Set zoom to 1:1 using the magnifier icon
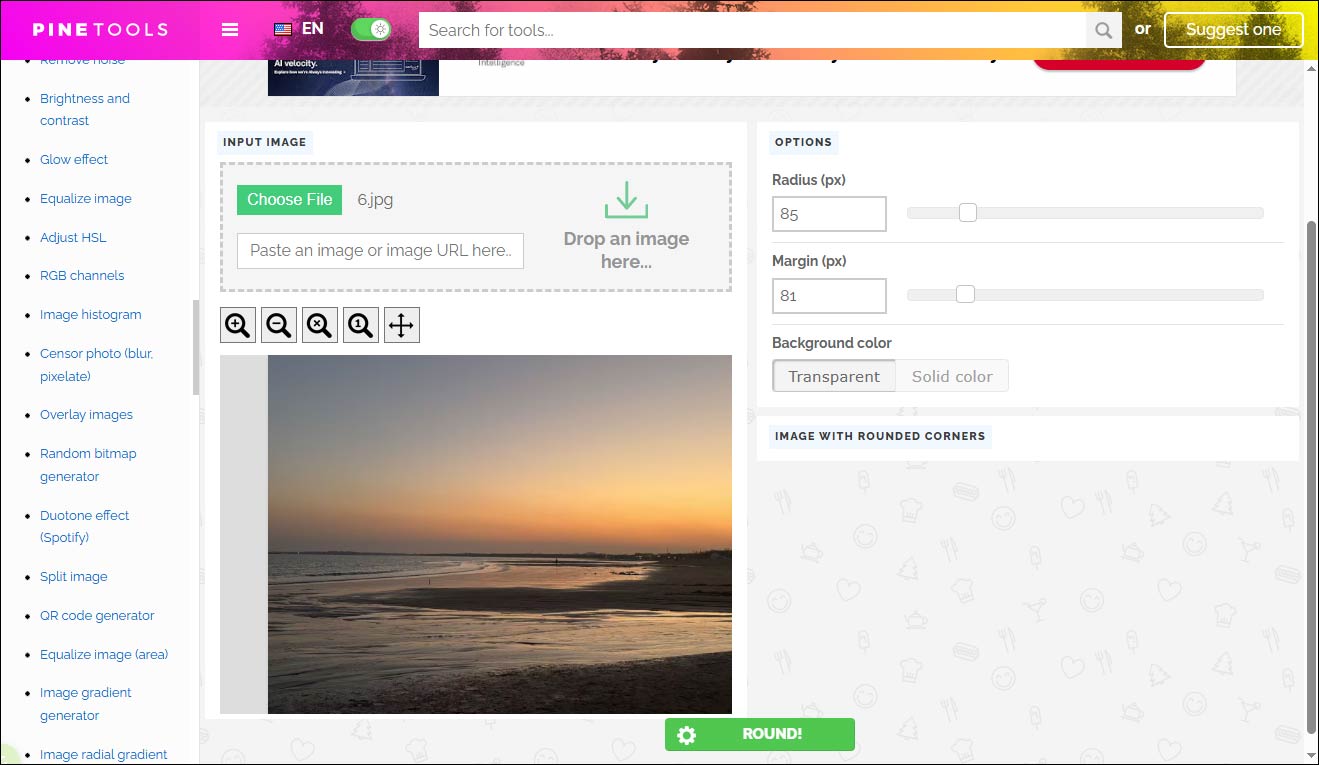This screenshot has height=765, width=1319. [x=360, y=324]
